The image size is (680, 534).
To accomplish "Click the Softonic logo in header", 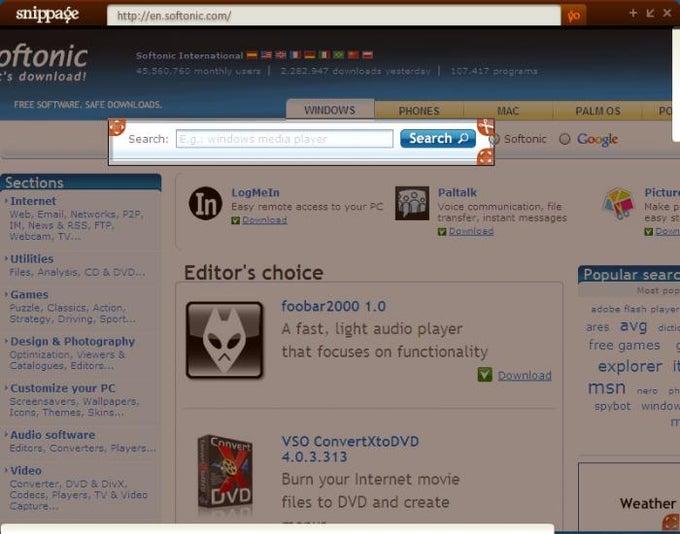I will click(x=43, y=64).
